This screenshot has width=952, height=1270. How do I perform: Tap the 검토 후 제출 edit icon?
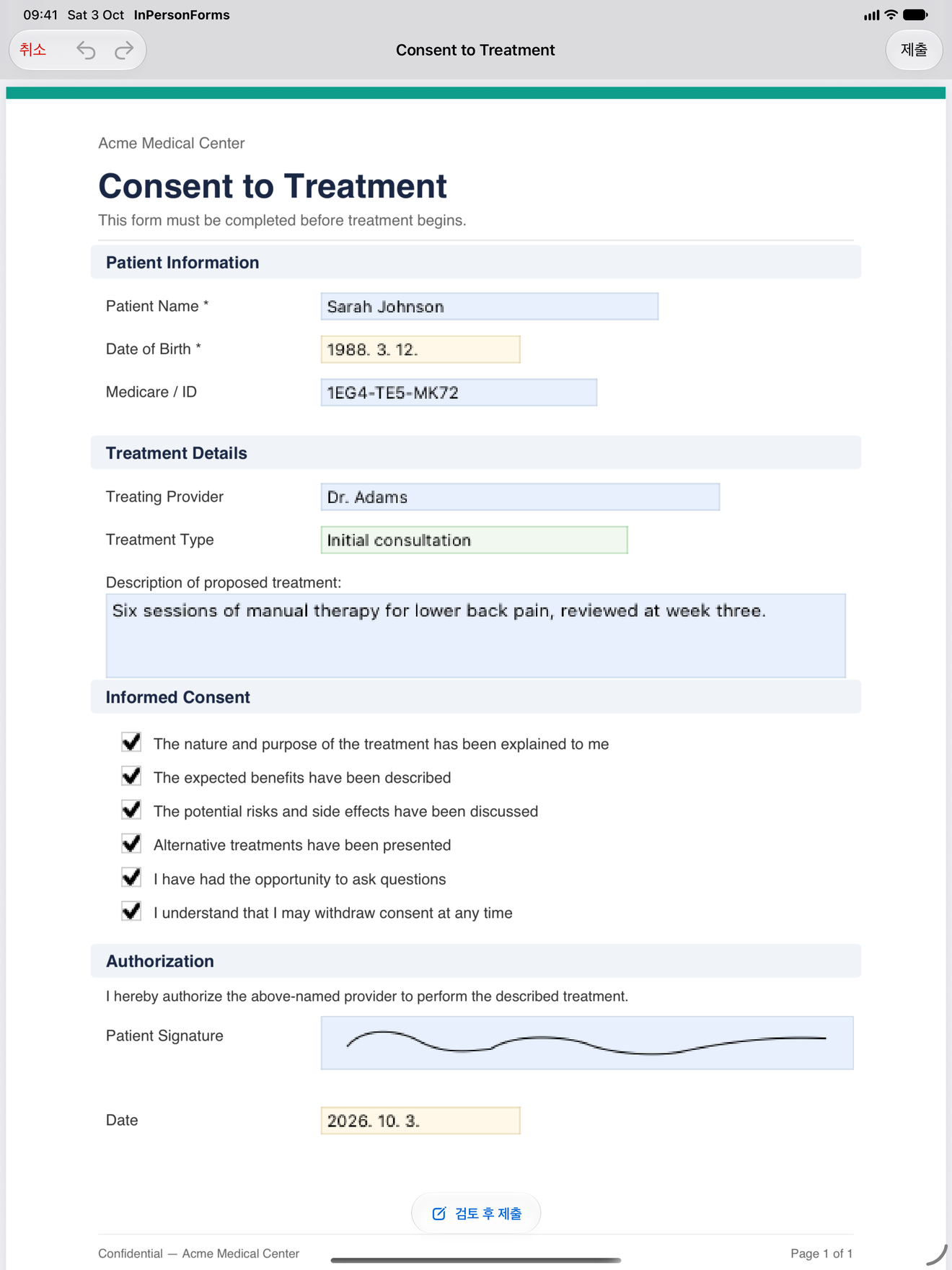coord(438,1214)
